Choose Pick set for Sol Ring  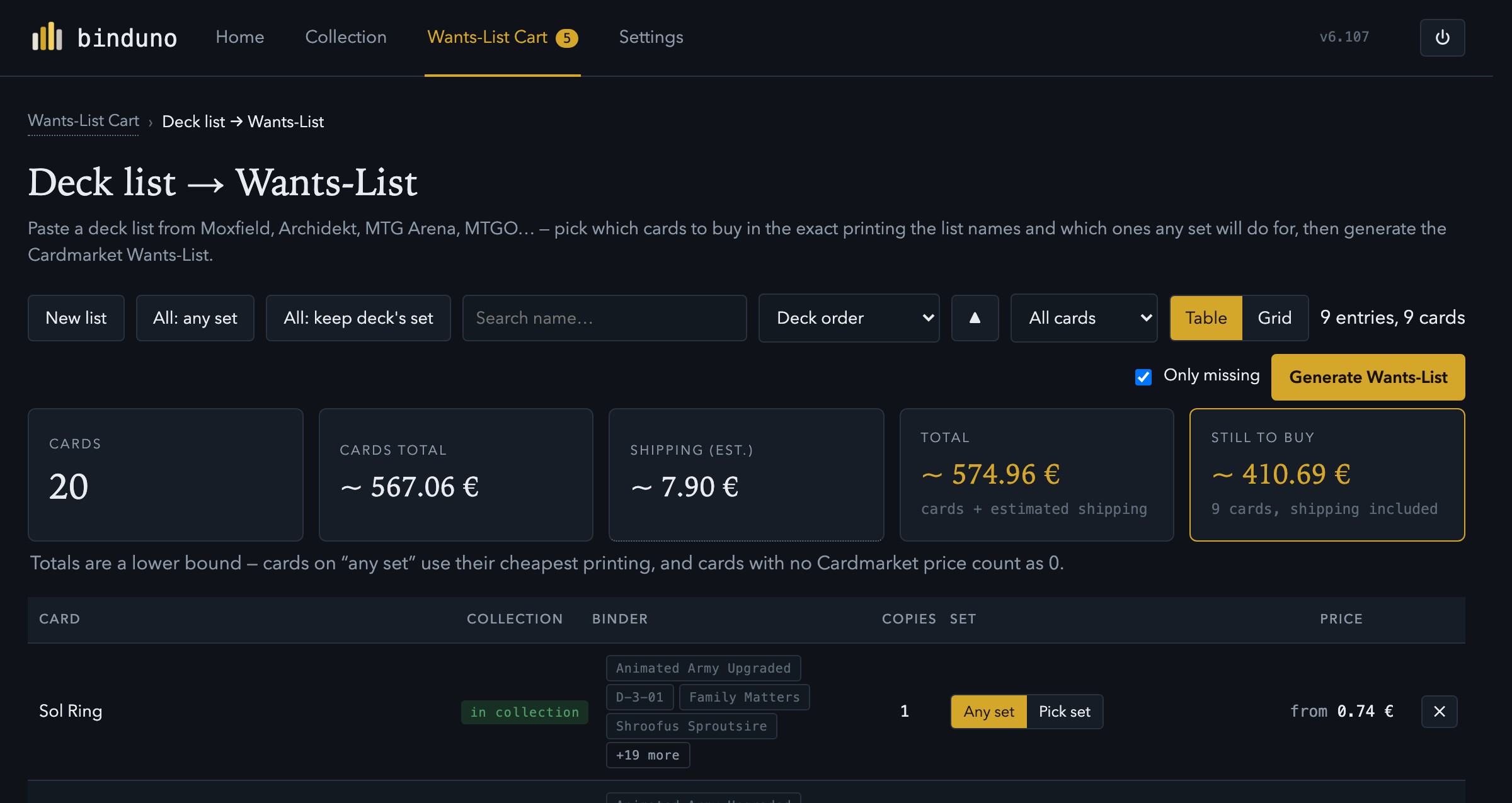coord(1065,712)
